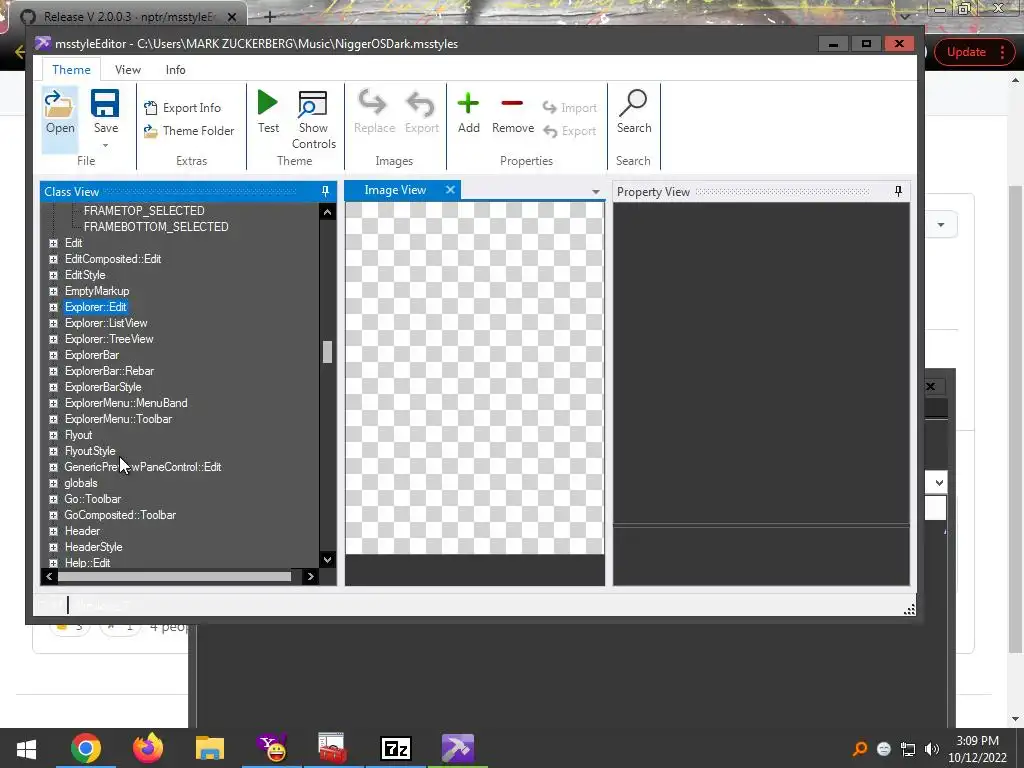Select the HeaderStyle class
Viewport: 1024px width, 768px height.
coord(93,547)
